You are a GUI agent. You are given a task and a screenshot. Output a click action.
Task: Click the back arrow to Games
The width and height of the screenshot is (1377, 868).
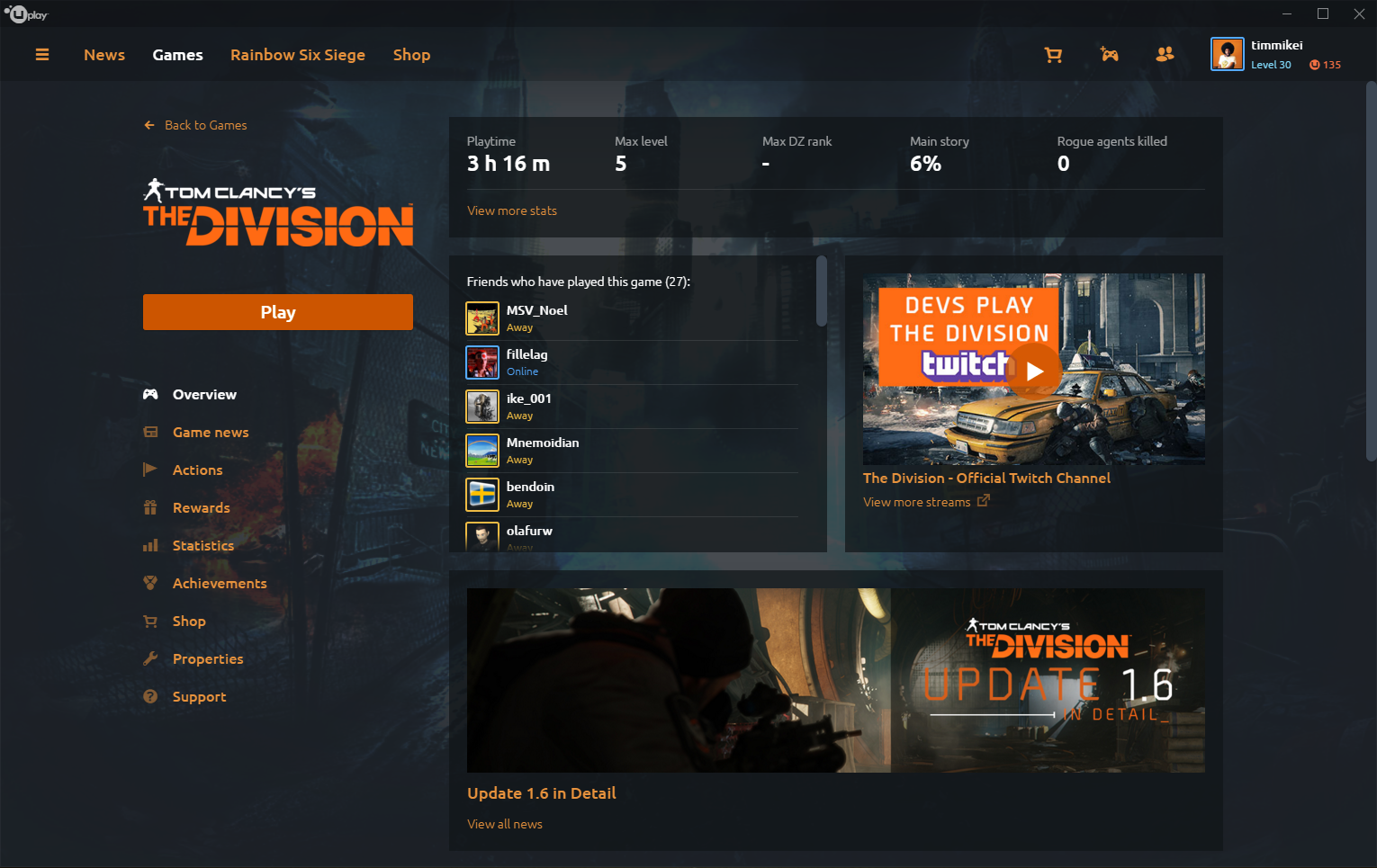click(x=149, y=125)
